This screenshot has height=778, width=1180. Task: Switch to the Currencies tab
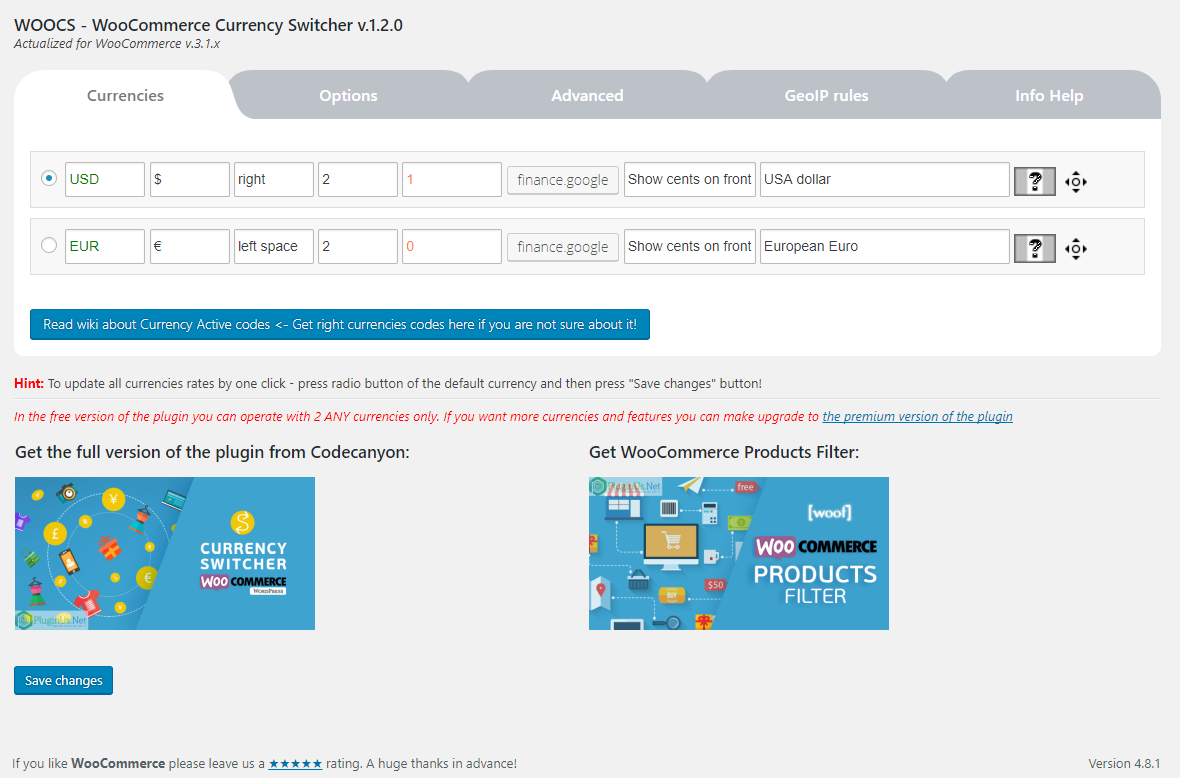(x=125, y=96)
